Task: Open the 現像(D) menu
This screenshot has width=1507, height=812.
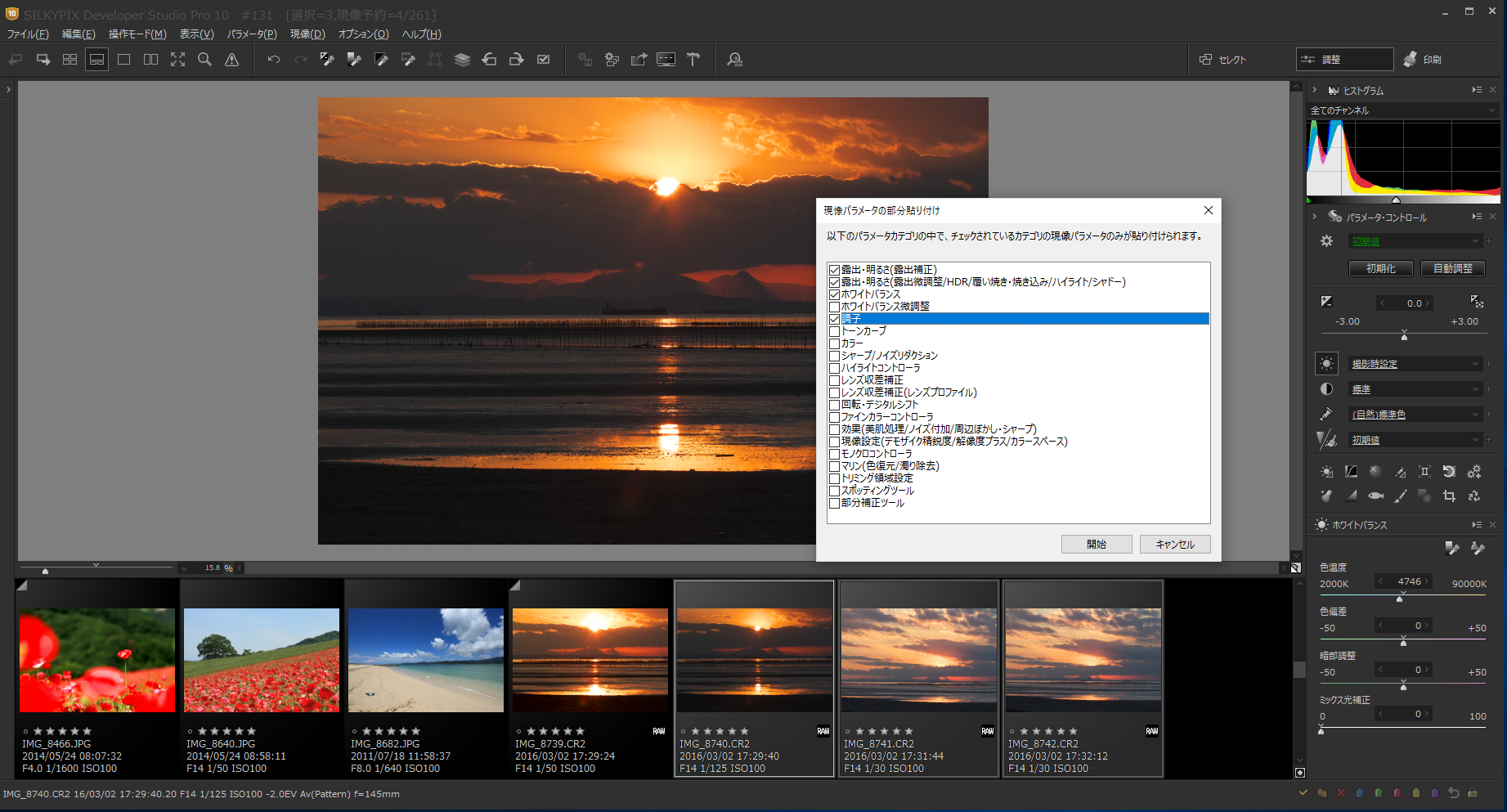Action: (x=307, y=34)
